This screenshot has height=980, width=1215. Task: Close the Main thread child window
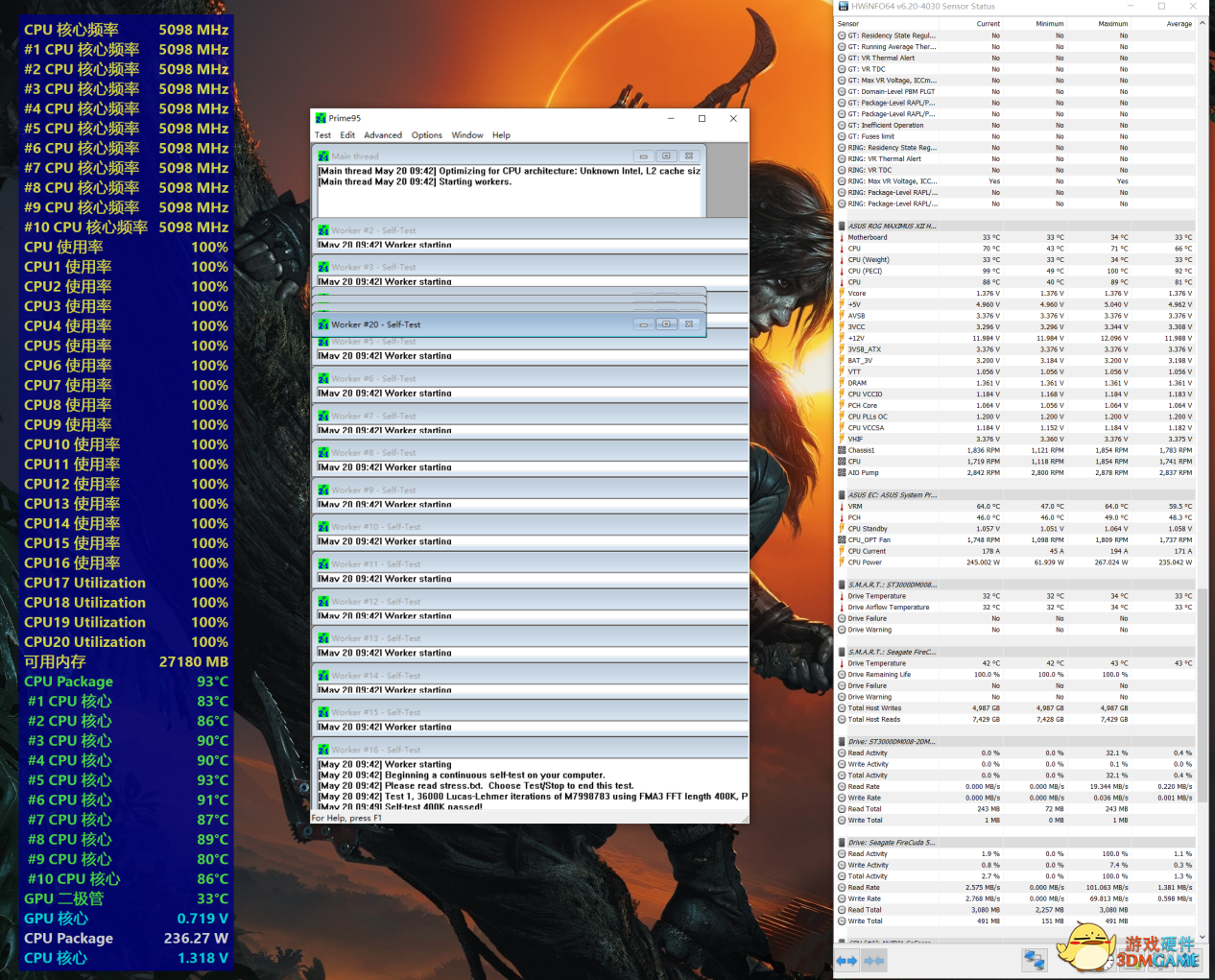tap(688, 155)
